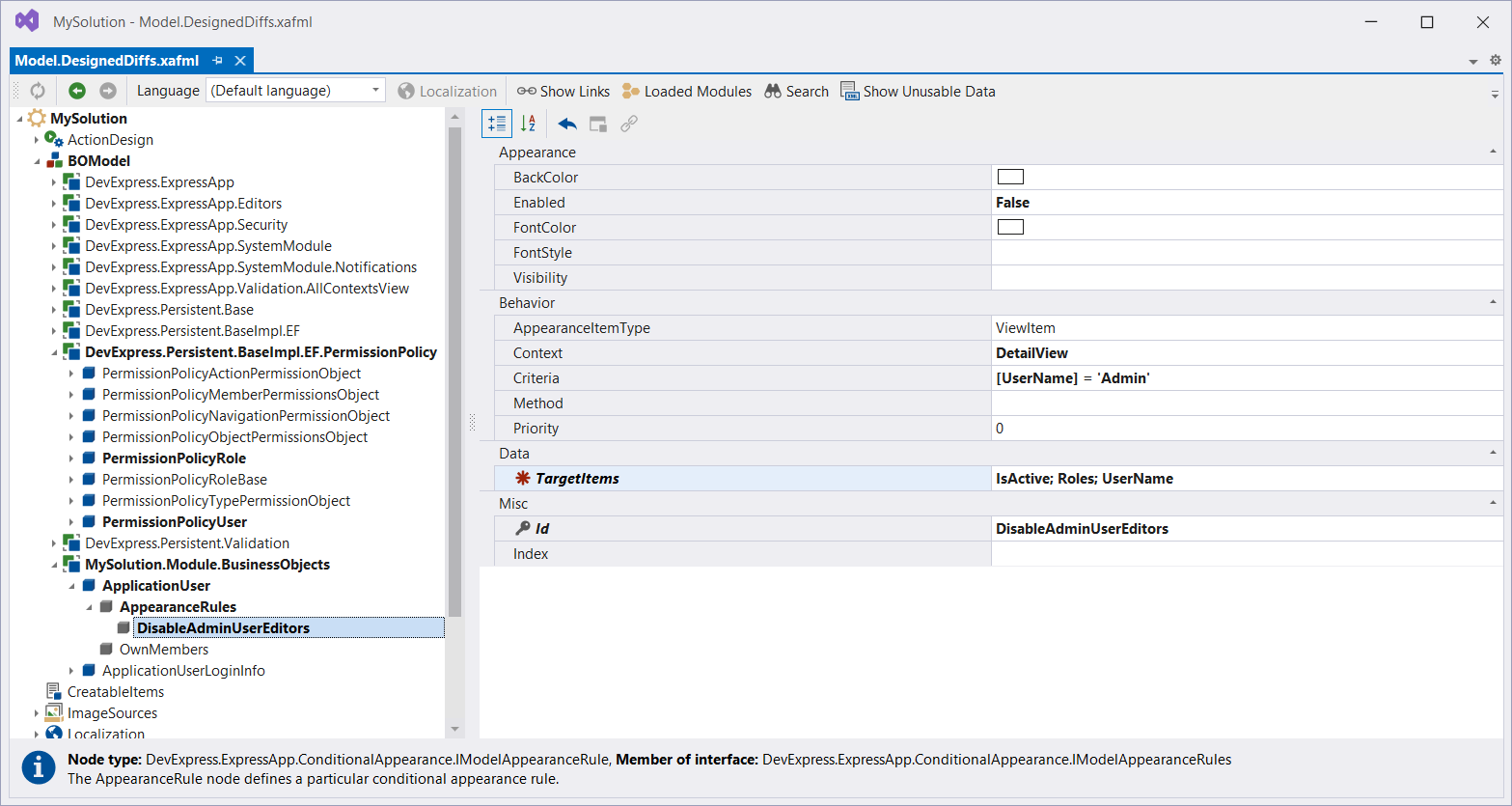Collapse the Misc category
This screenshot has height=806, width=1512.
tap(1493, 503)
